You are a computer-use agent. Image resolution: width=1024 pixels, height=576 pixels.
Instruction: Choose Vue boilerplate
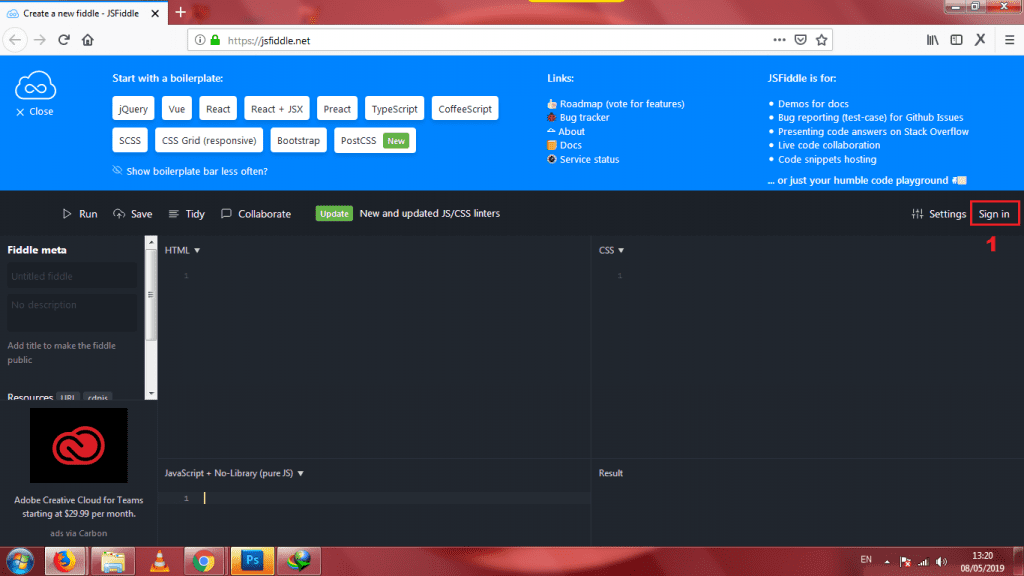(176, 108)
